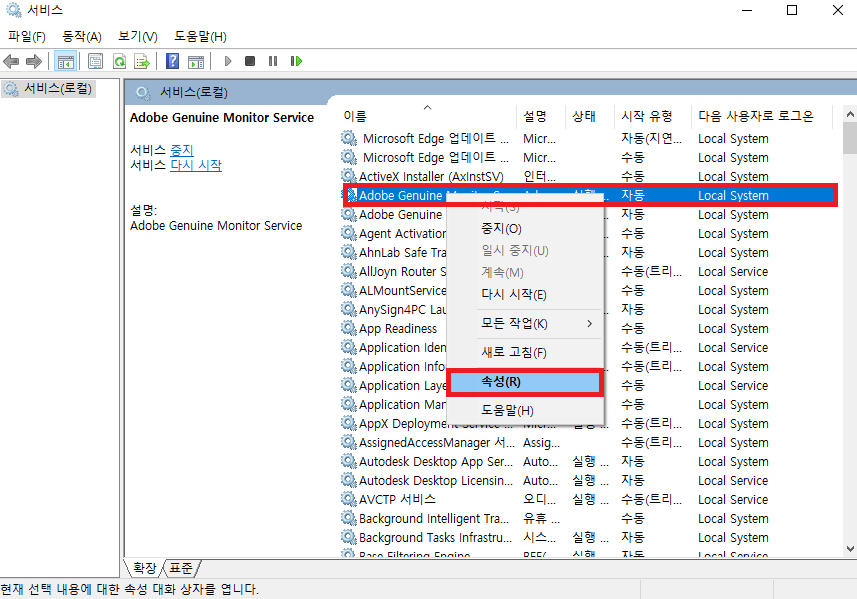
Task: Click gear icon of AnySign4PC row
Action: coord(349,309)
